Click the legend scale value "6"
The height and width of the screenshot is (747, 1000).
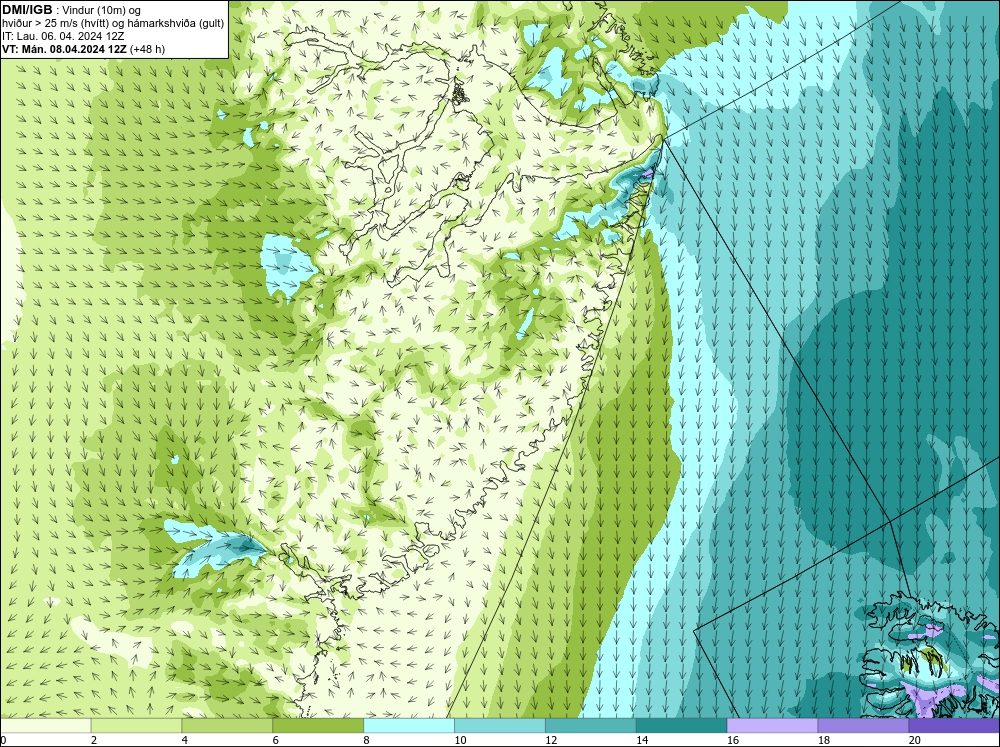(x=276, y=740)
